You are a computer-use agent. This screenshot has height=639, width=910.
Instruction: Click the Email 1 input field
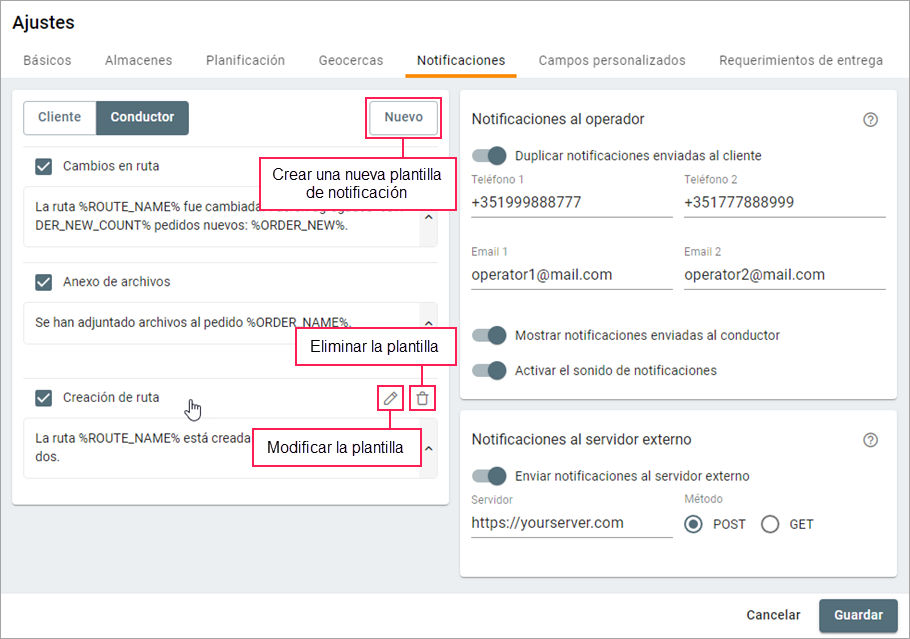(571, 274)
